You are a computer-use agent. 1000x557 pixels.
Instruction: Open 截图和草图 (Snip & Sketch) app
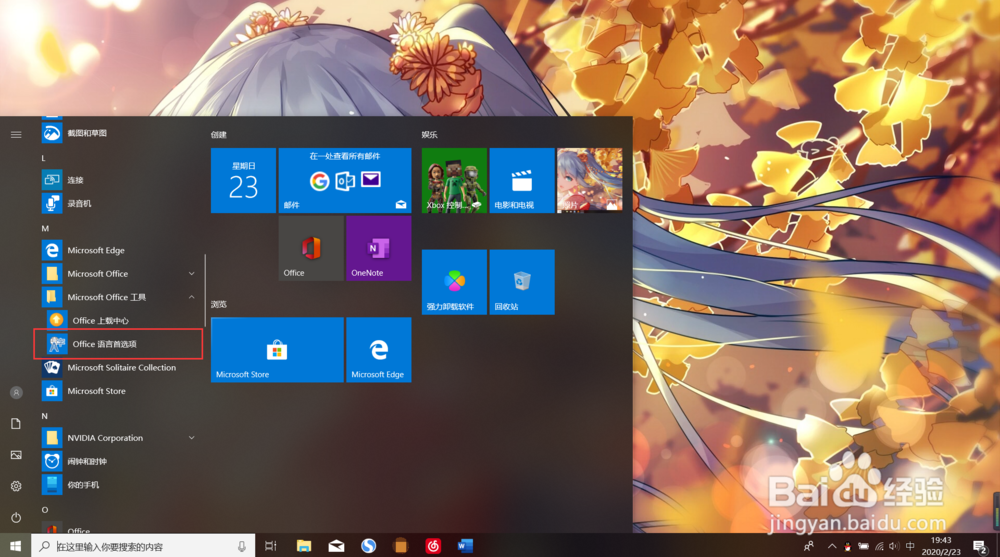click(119, 133)
